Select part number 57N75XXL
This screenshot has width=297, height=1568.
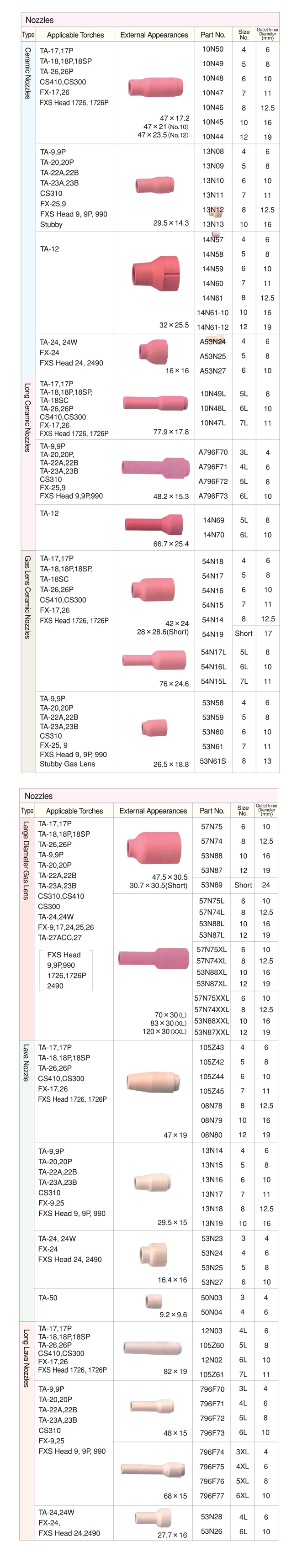coord(211,998)
